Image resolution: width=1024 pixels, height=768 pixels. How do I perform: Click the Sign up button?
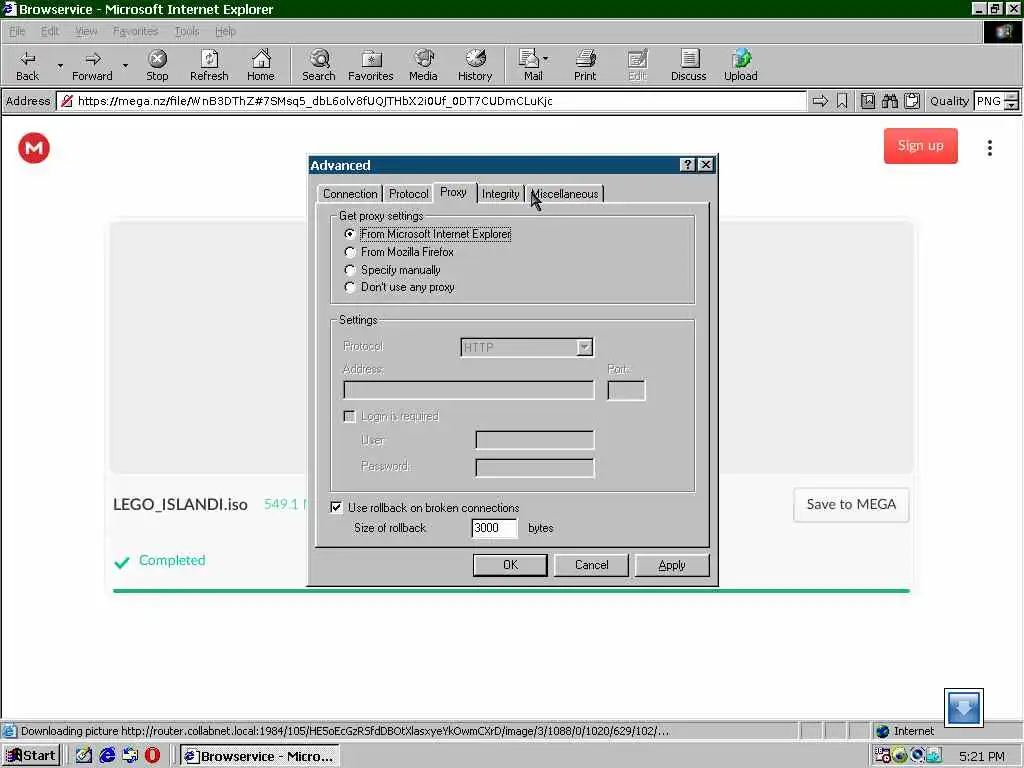(920, 146)
